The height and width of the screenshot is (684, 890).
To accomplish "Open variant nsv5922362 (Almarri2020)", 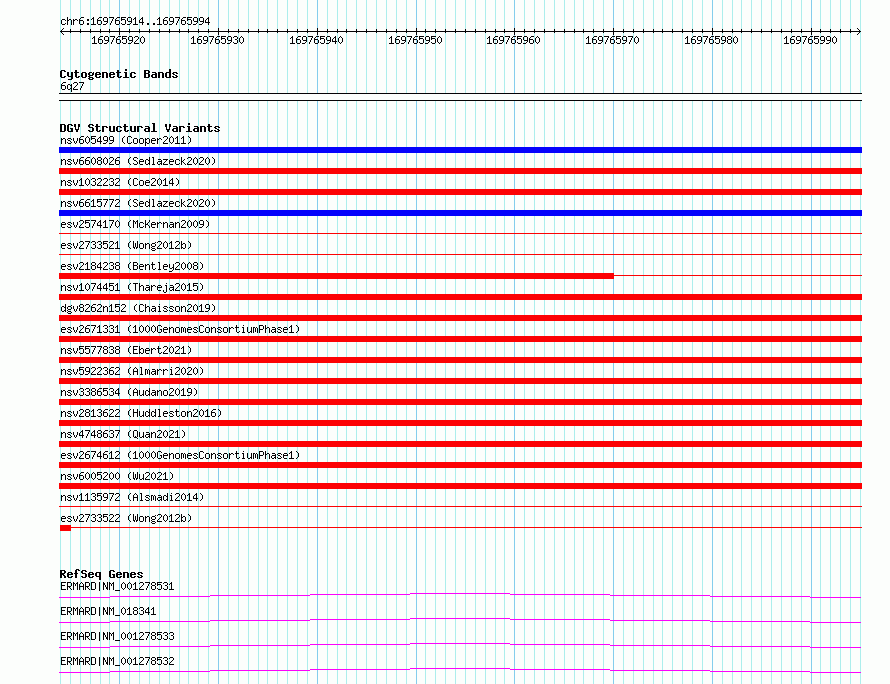I will (x=132, y=371).
